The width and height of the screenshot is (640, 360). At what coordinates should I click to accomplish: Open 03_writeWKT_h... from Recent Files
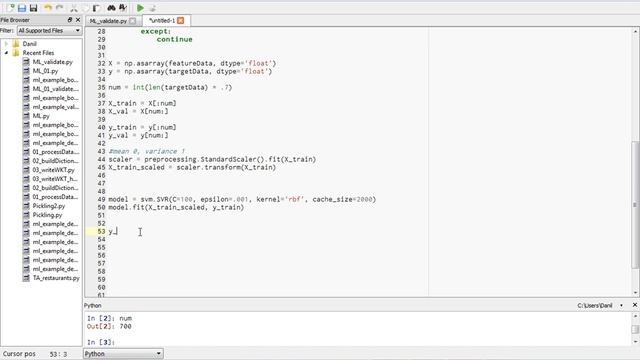[x=55, y=179]
